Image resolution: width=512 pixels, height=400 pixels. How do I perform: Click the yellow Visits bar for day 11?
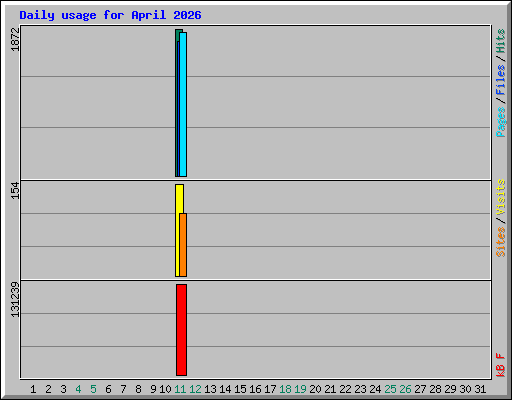pyautogui.click(x=179, y=230)
